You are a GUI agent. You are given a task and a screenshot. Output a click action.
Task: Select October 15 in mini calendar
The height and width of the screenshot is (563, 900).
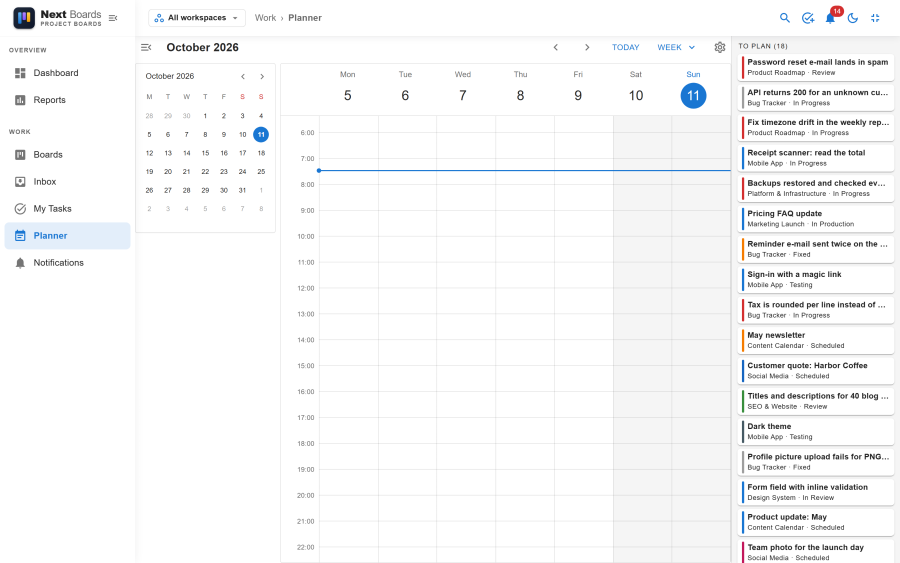pos(205,153)
